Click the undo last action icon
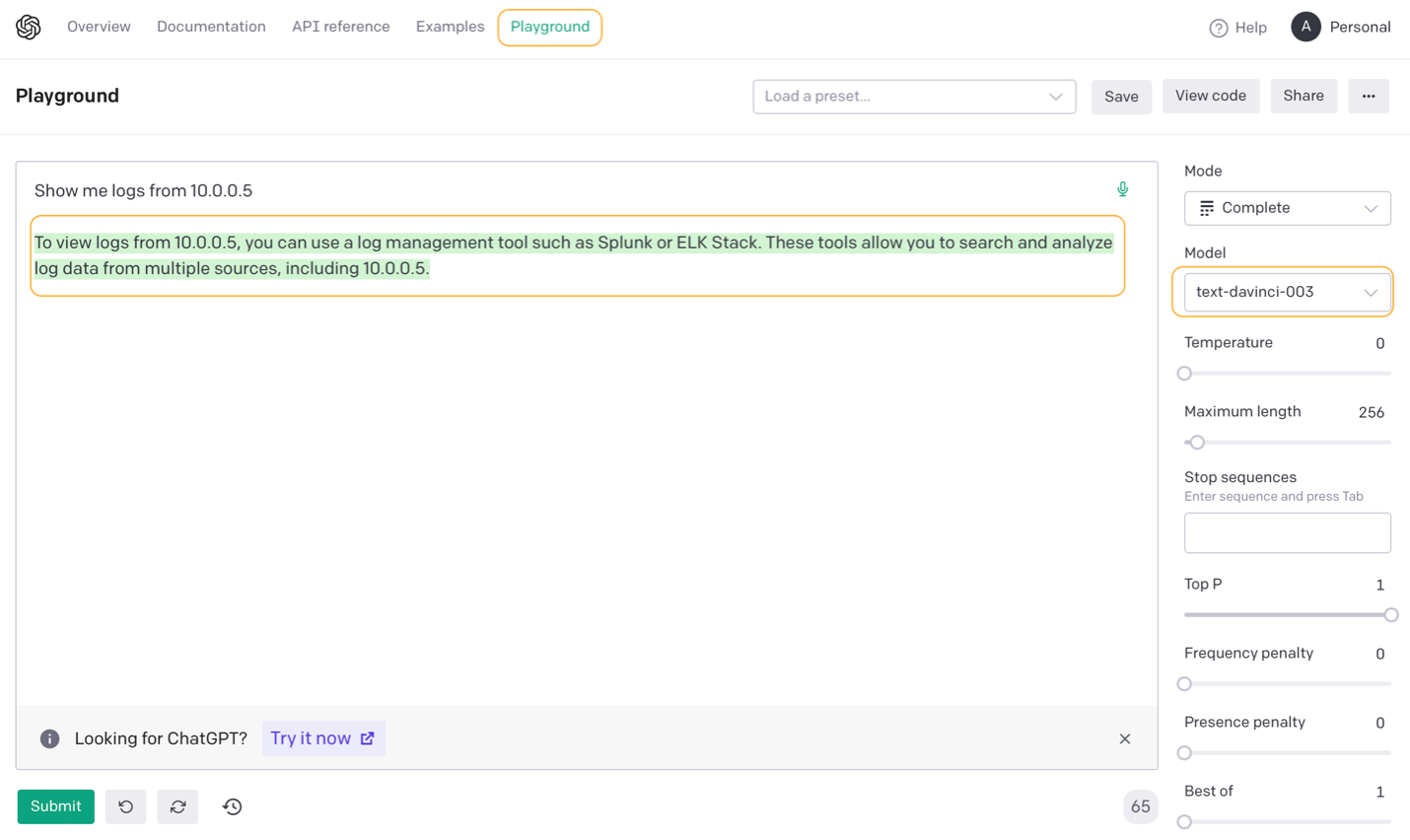 (126, 806)
